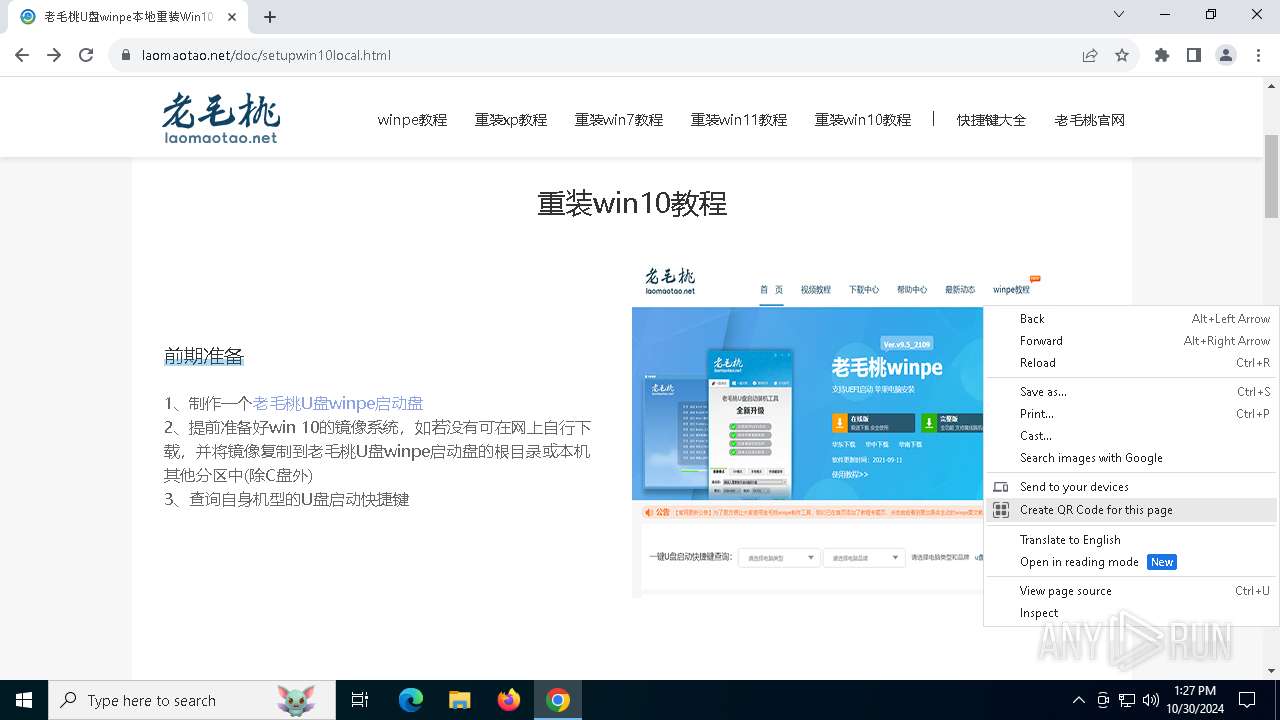Image resolution: width=1280 pixels, height=720 pixels.
Task: Open 老毛桃官网 nav link
Action: click(1090, 120)
